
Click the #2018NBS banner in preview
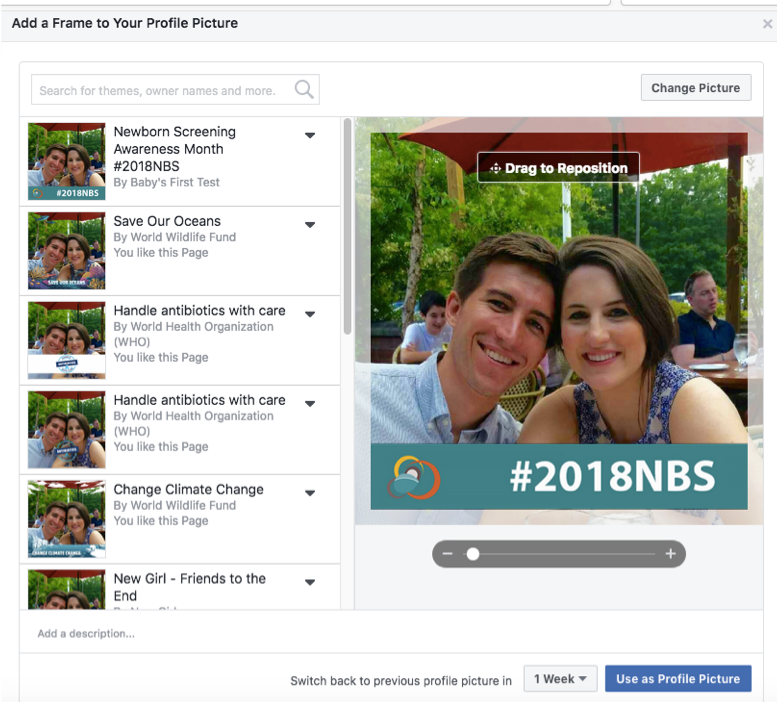point(559,477)
